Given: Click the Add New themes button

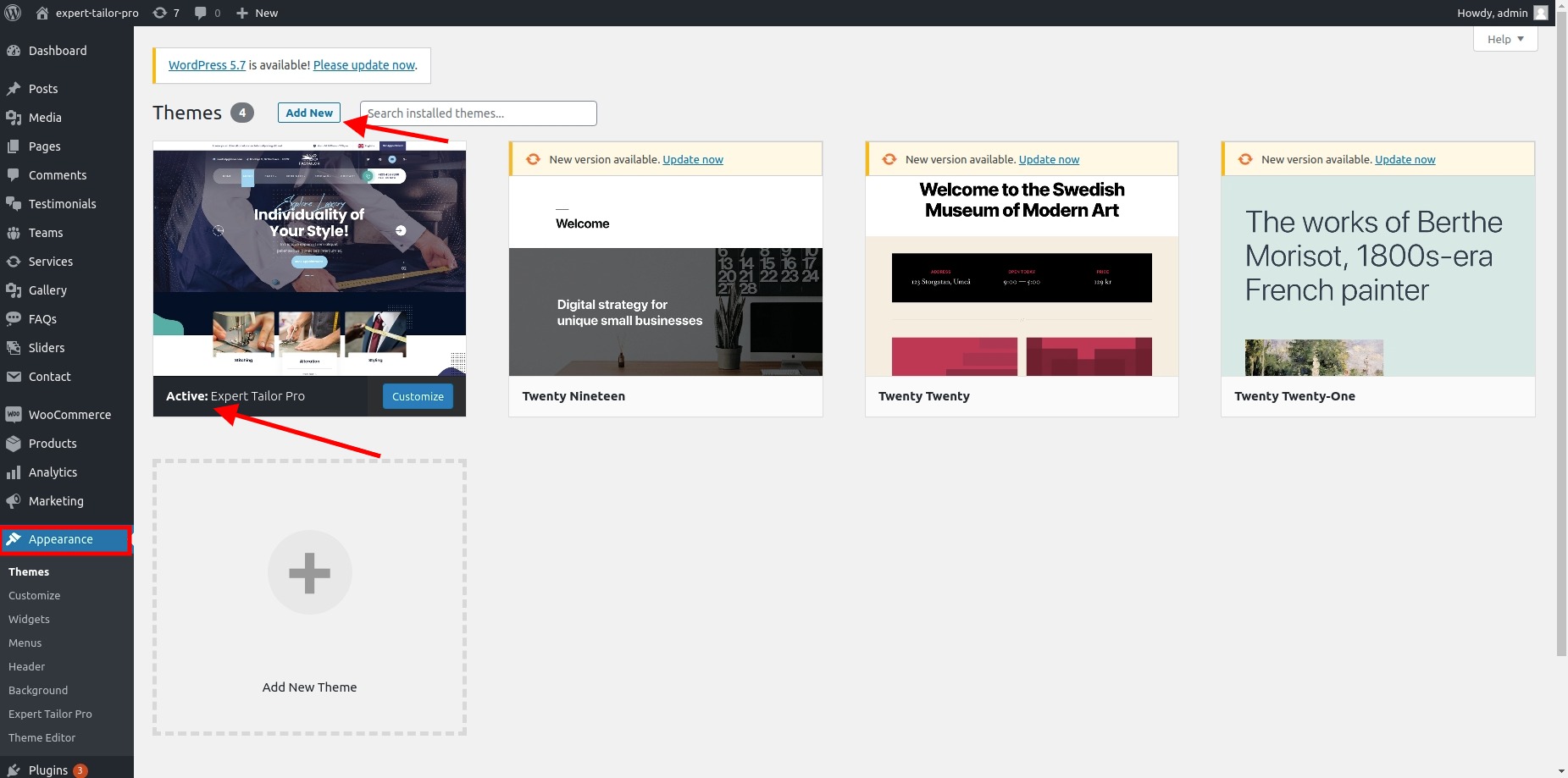Looking at the screenshot, I should pyautogui.click(x=309, y=113).
